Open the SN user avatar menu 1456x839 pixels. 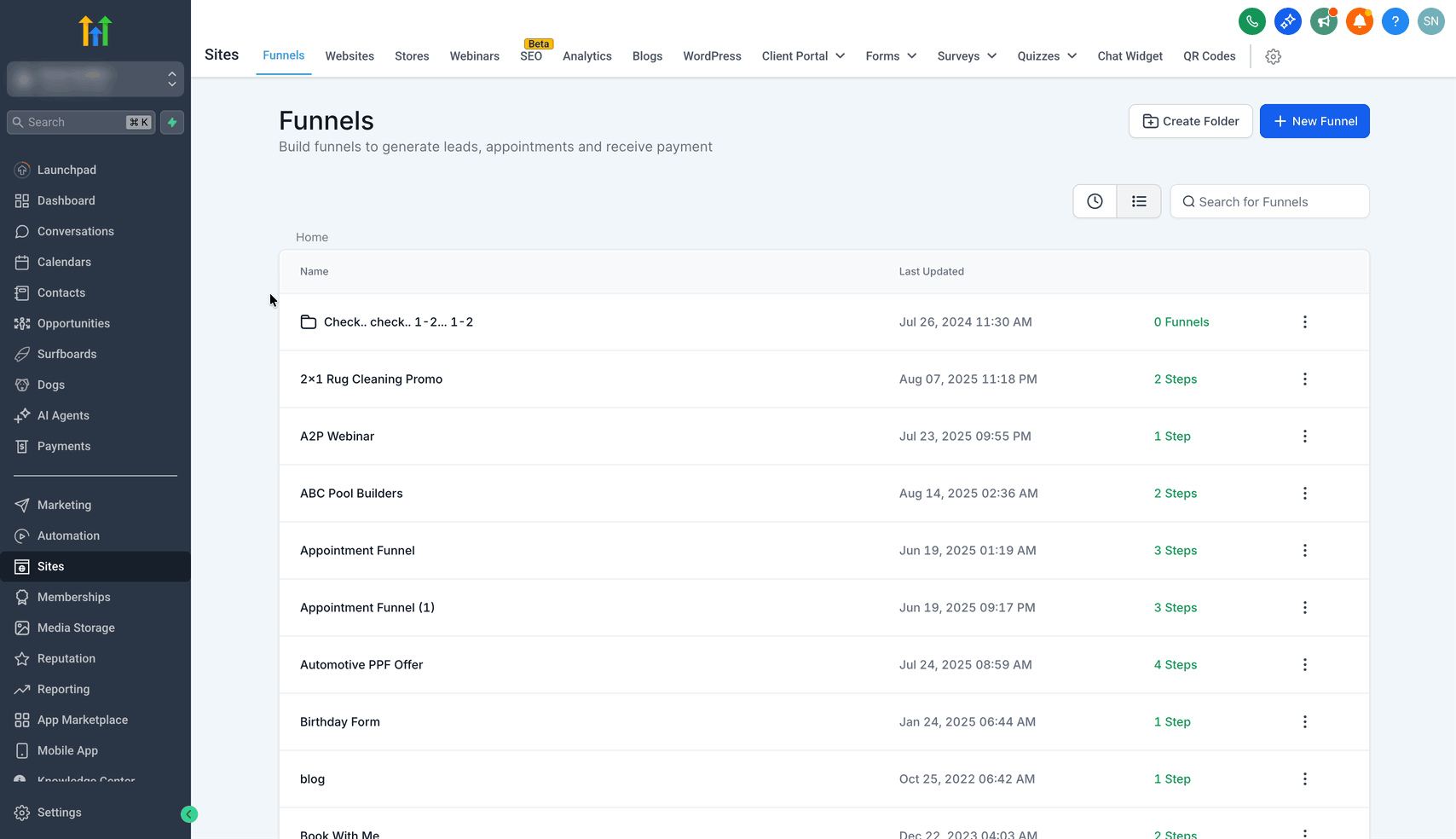1430,21
